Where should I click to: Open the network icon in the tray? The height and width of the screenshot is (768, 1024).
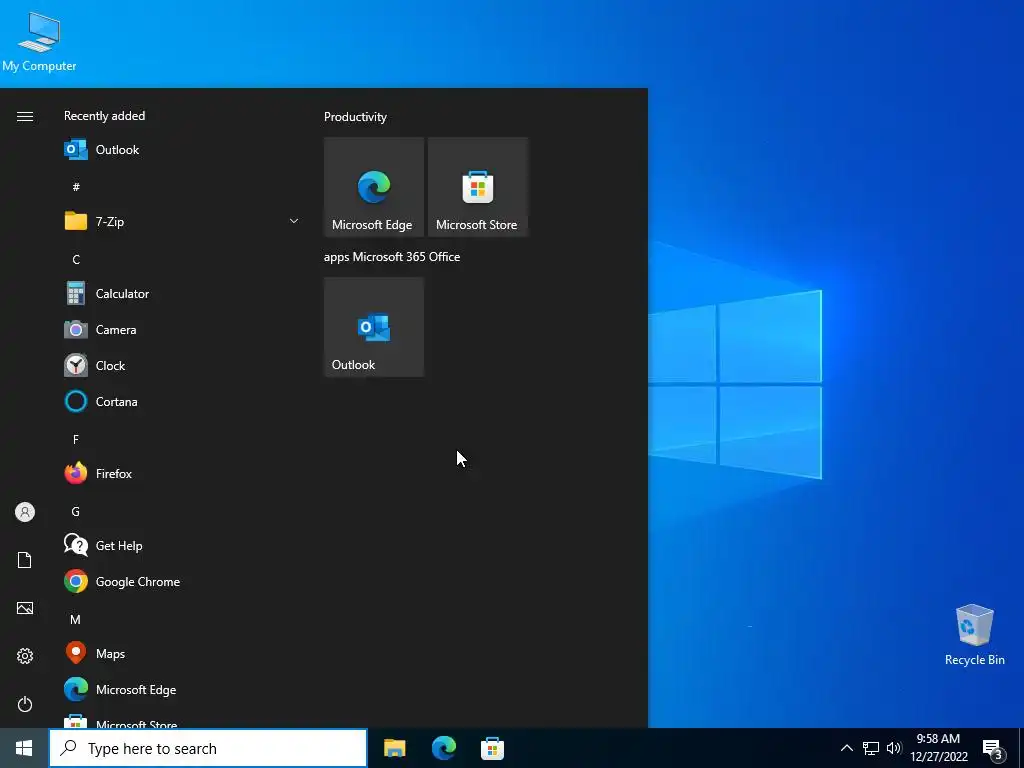871,748
